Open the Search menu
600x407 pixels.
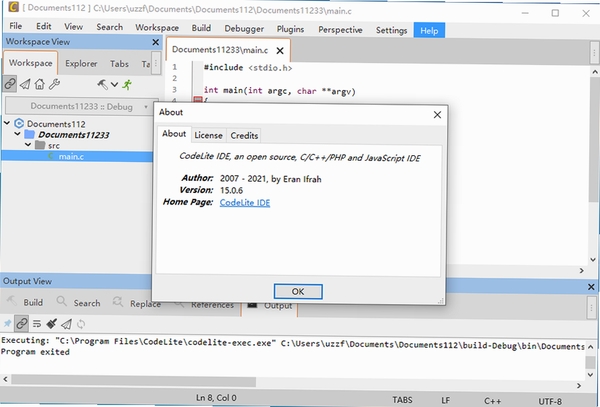[109, 27]
